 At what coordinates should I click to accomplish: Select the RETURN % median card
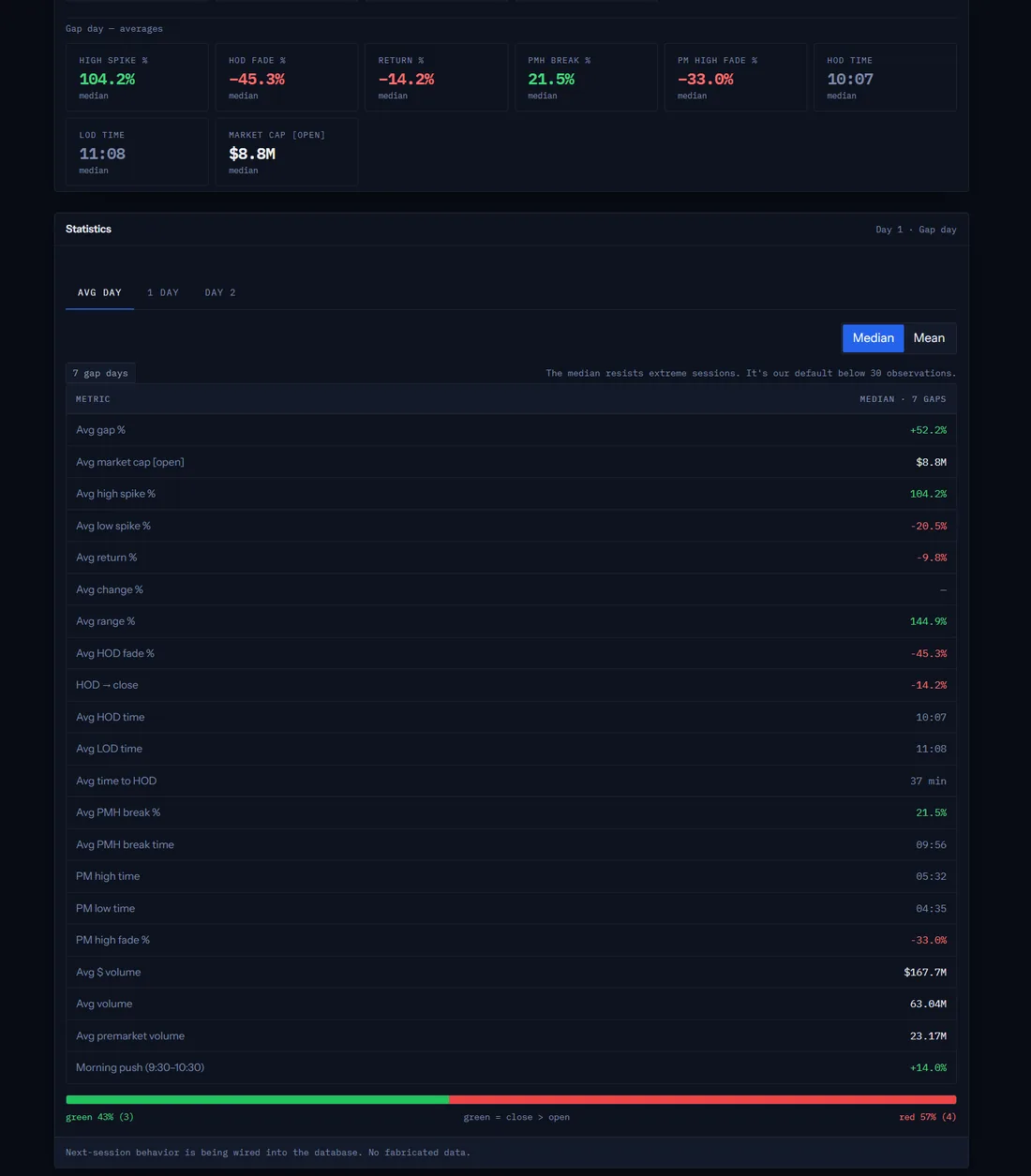436,78
